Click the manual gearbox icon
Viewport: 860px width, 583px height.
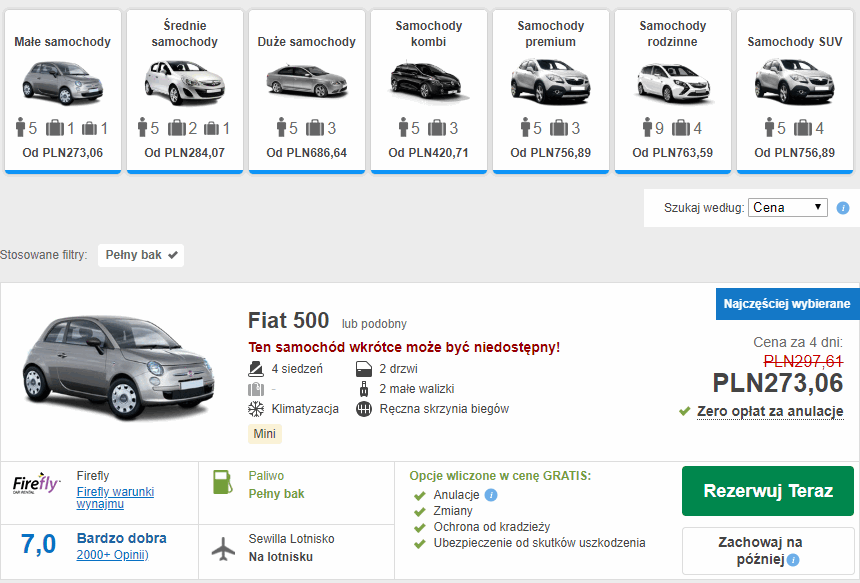[364, 409]
